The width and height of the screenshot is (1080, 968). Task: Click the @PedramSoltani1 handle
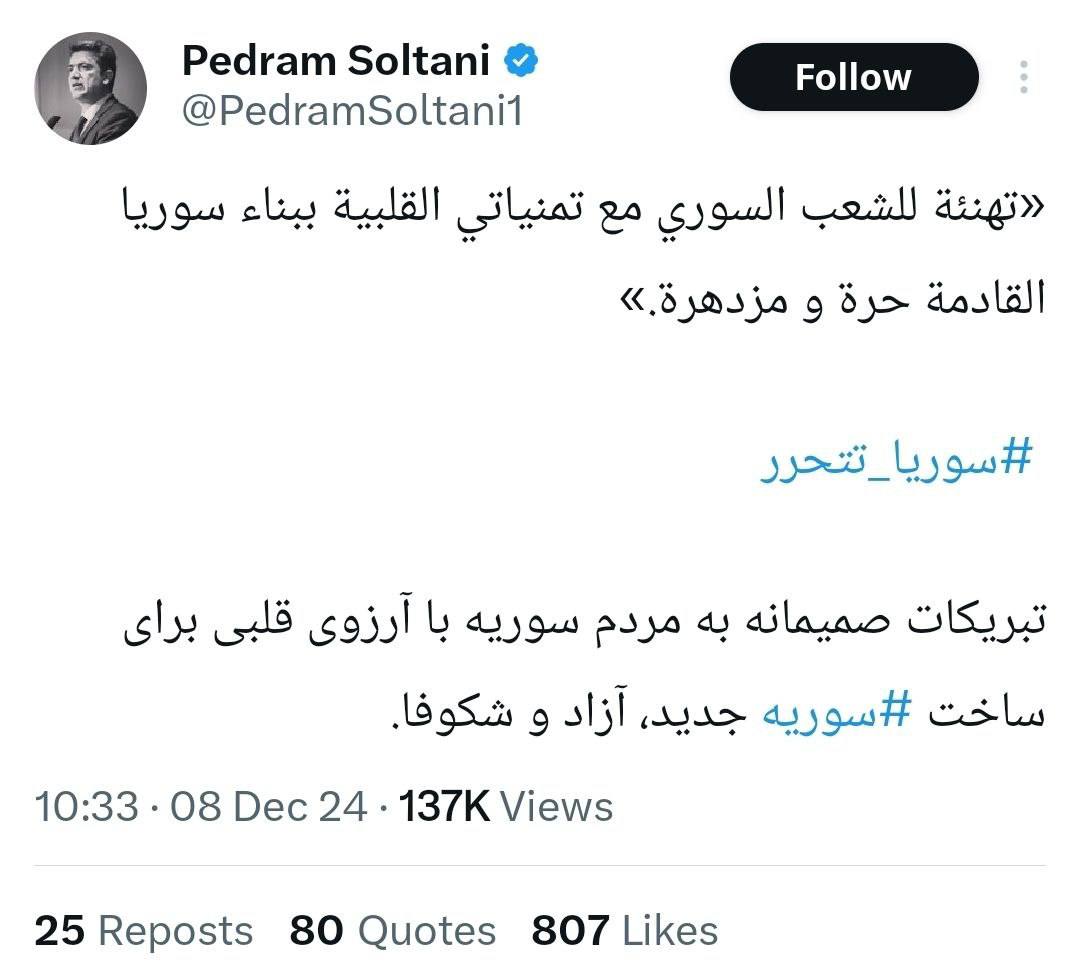click(x=352, y=111)
